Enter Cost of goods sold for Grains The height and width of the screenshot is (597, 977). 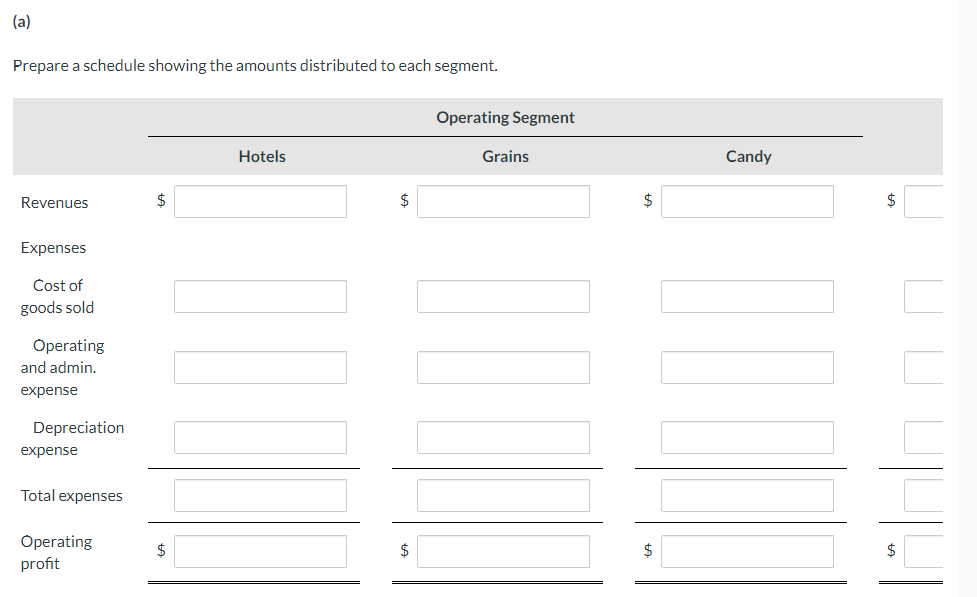[x=503, y=296]
